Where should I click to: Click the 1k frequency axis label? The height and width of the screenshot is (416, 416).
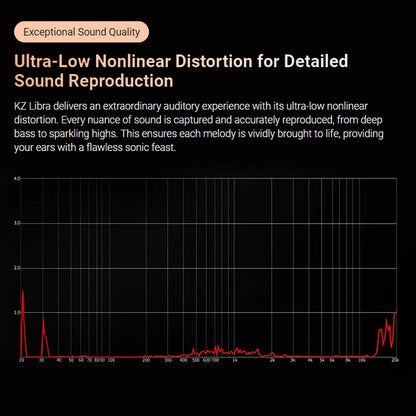coord(235,360)
